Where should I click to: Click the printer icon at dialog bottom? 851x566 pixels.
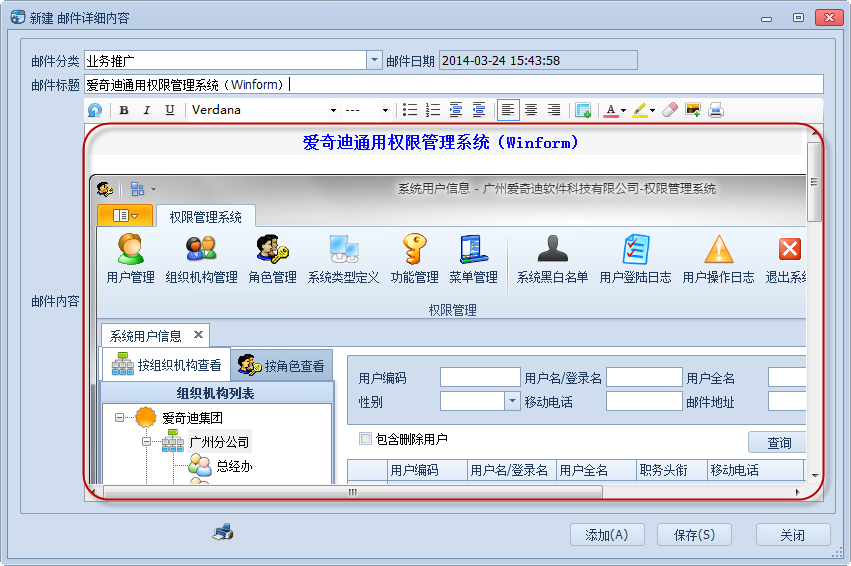tap(223, 532)
